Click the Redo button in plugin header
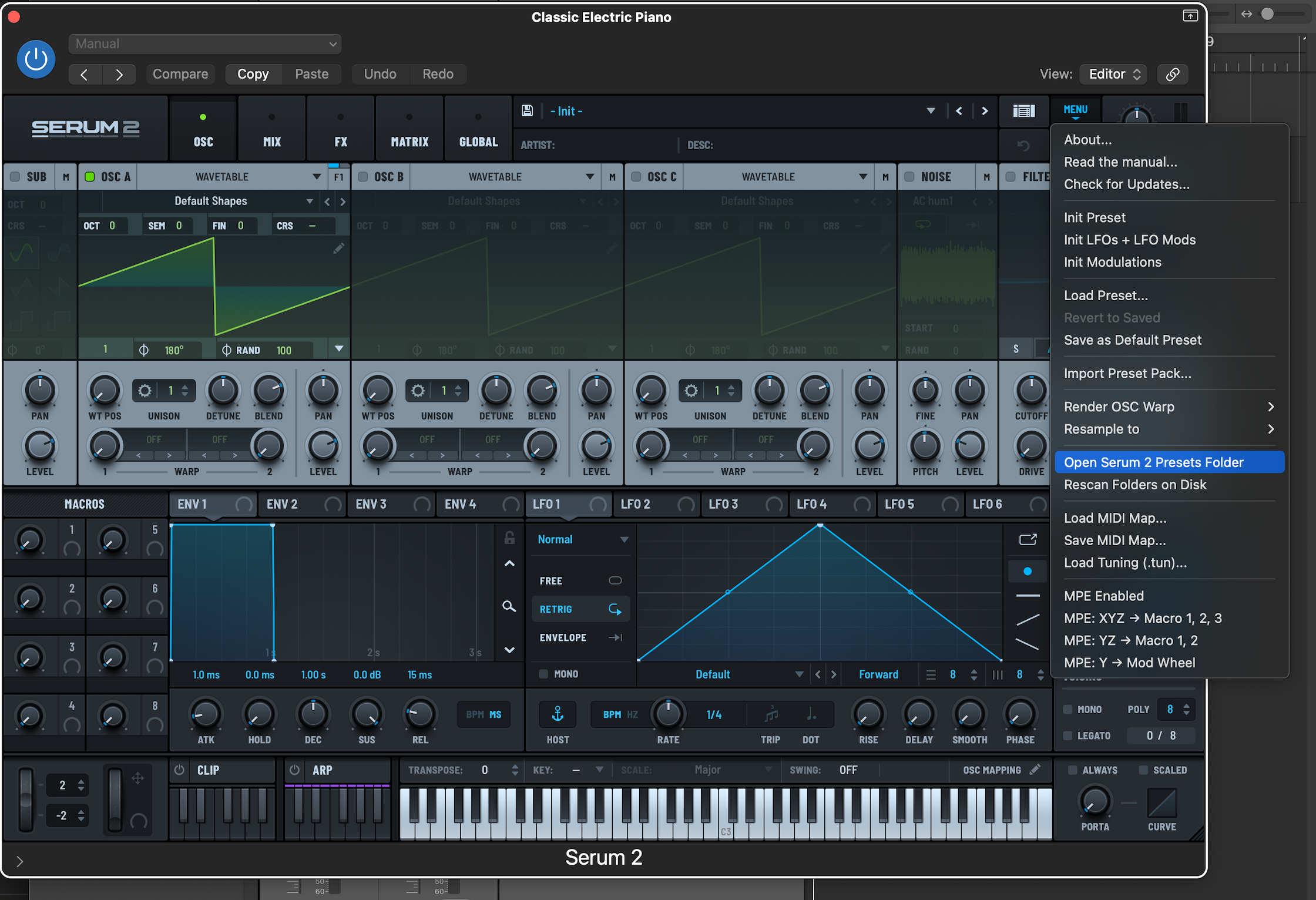This screenshot has width=1316, height=900. (438, 74)
